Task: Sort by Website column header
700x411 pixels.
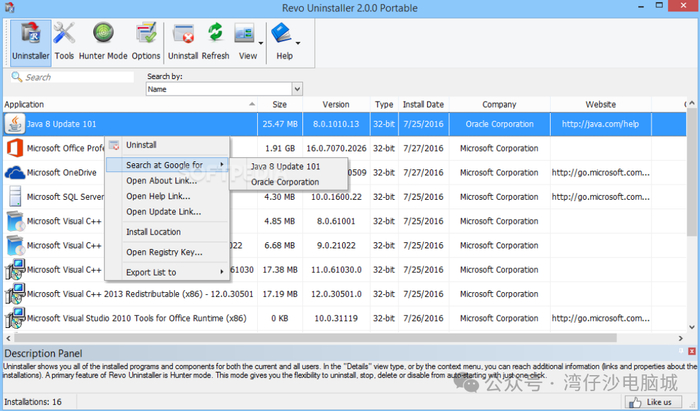Action: click(x=600, y=104)
